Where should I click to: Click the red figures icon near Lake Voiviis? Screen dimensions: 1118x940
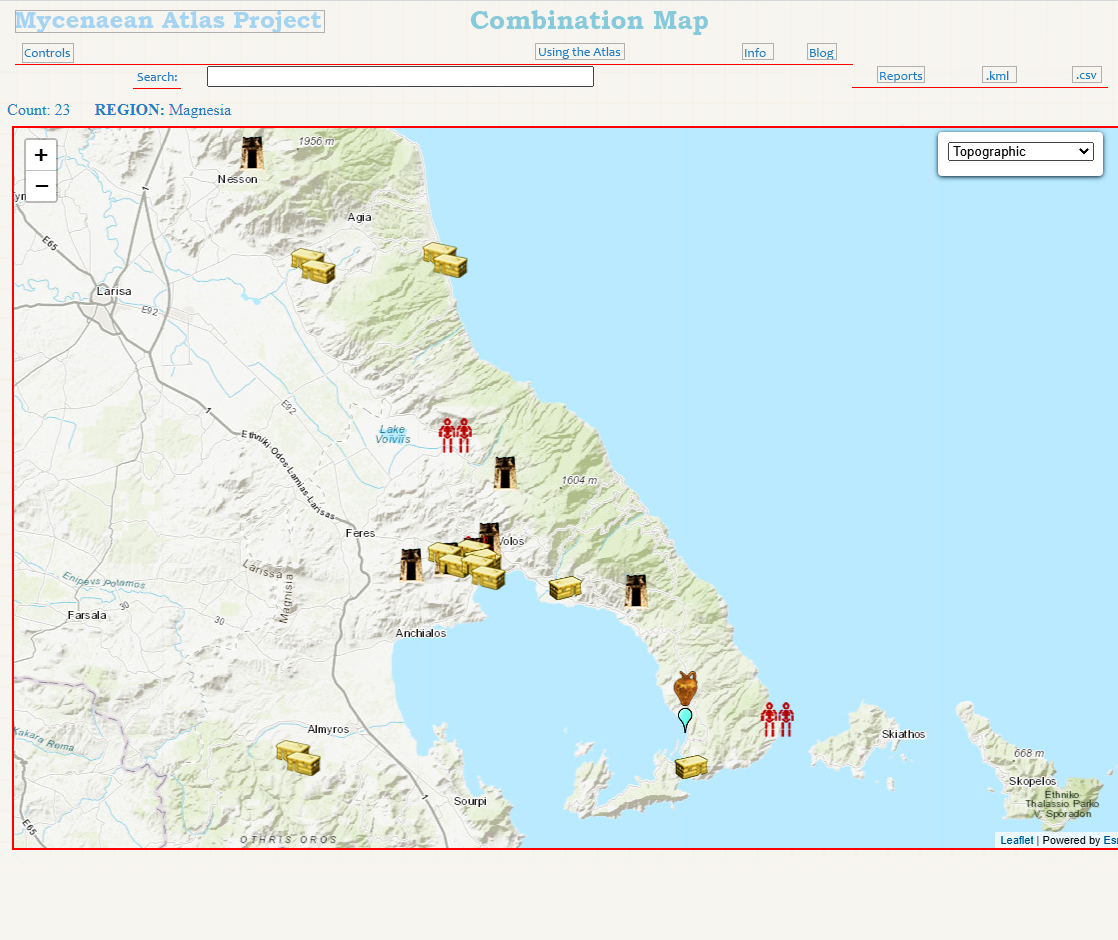(x=455, y=436)
